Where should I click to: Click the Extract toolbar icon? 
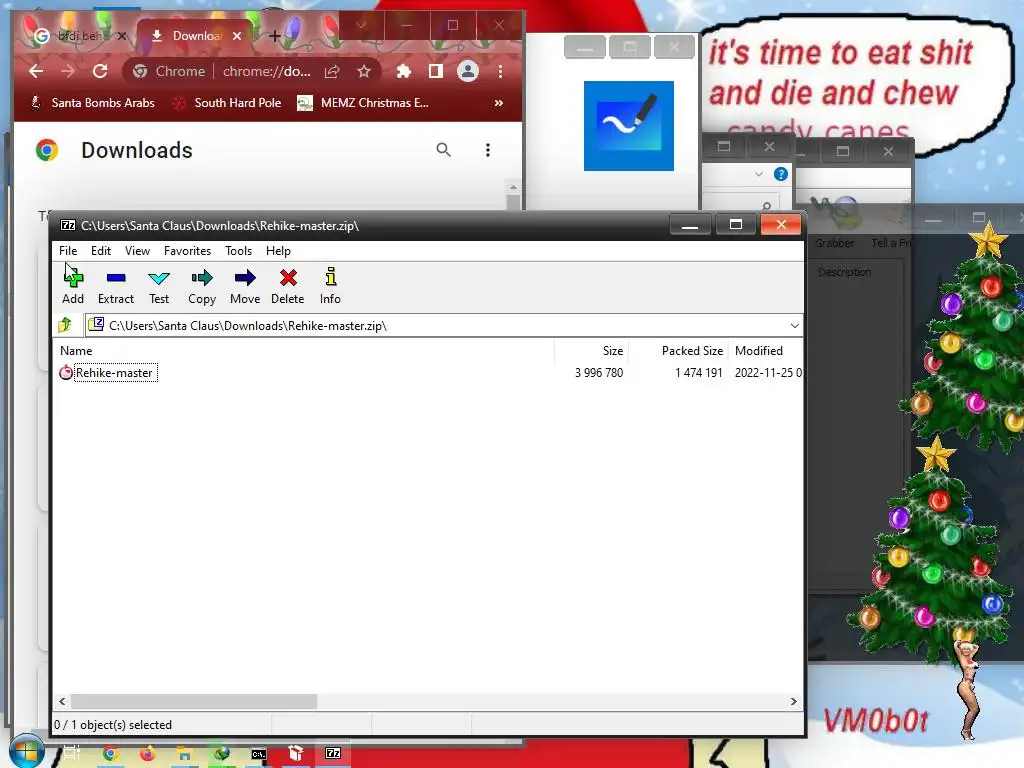[x=116, y=285]
